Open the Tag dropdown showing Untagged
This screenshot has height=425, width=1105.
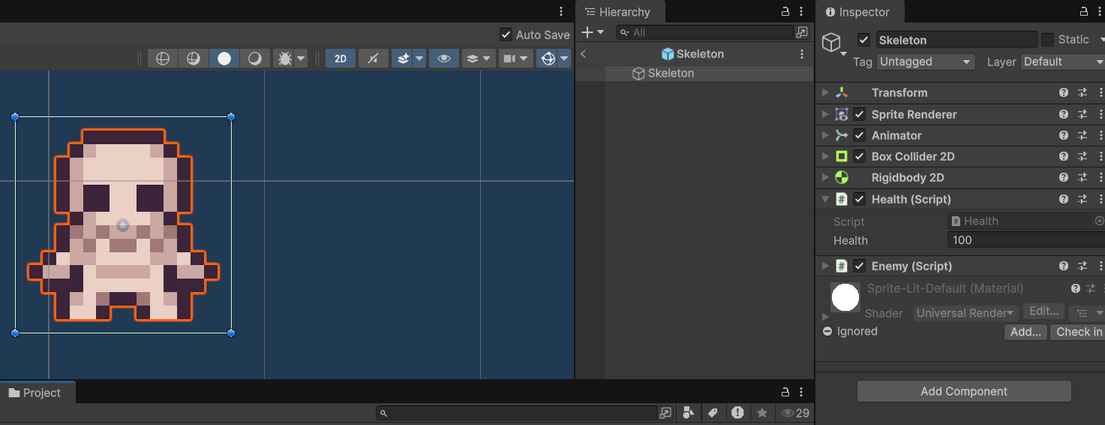(x=925, y=62)
